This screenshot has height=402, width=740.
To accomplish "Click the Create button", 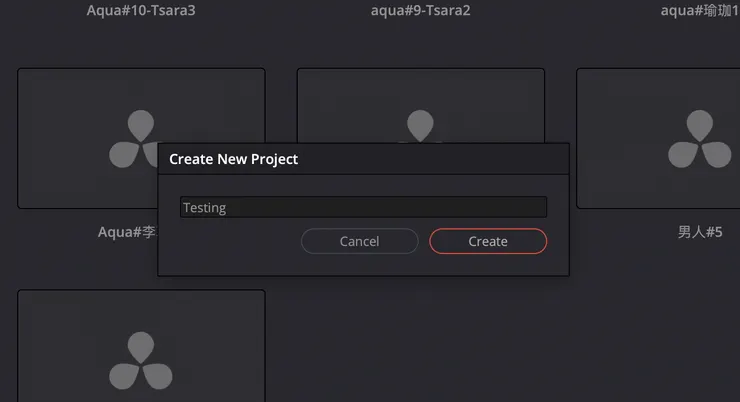I will (x=488, y=241).
